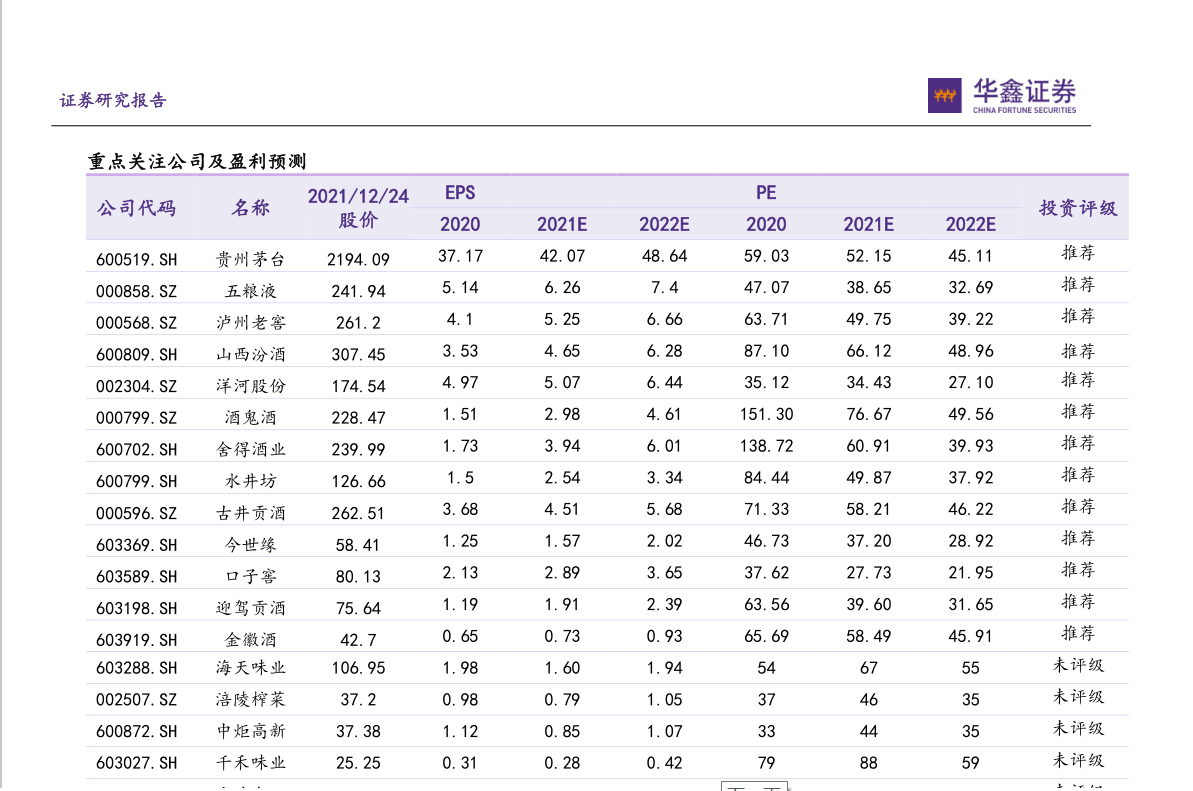
Task: Select company name 舍得酒业
Action: pyautogui.click(x=250, y=450)
